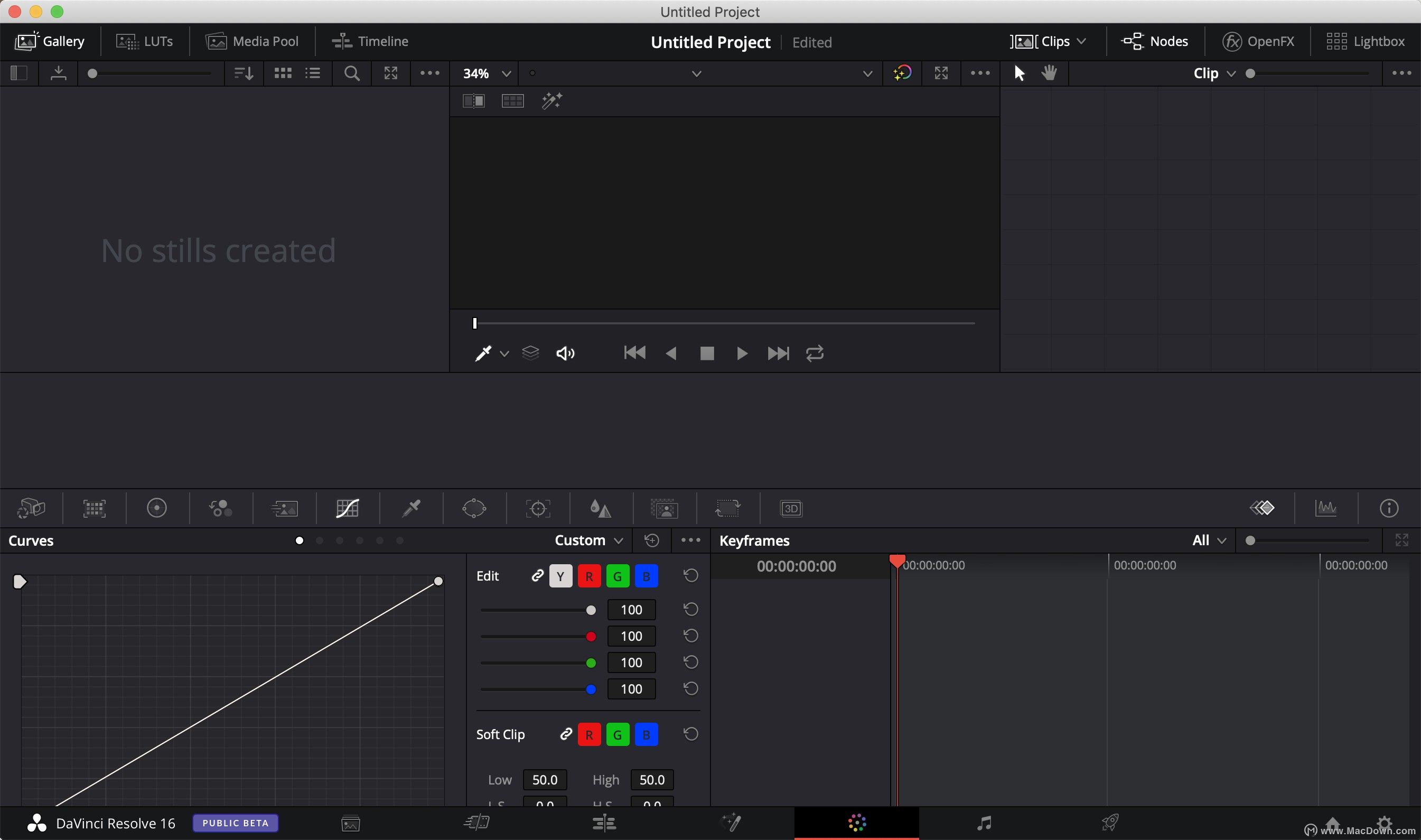Image resolution: width=1421 pixels, height=840 pixels.
Task: Show the Timeline panel
Action: click(370, 41)
